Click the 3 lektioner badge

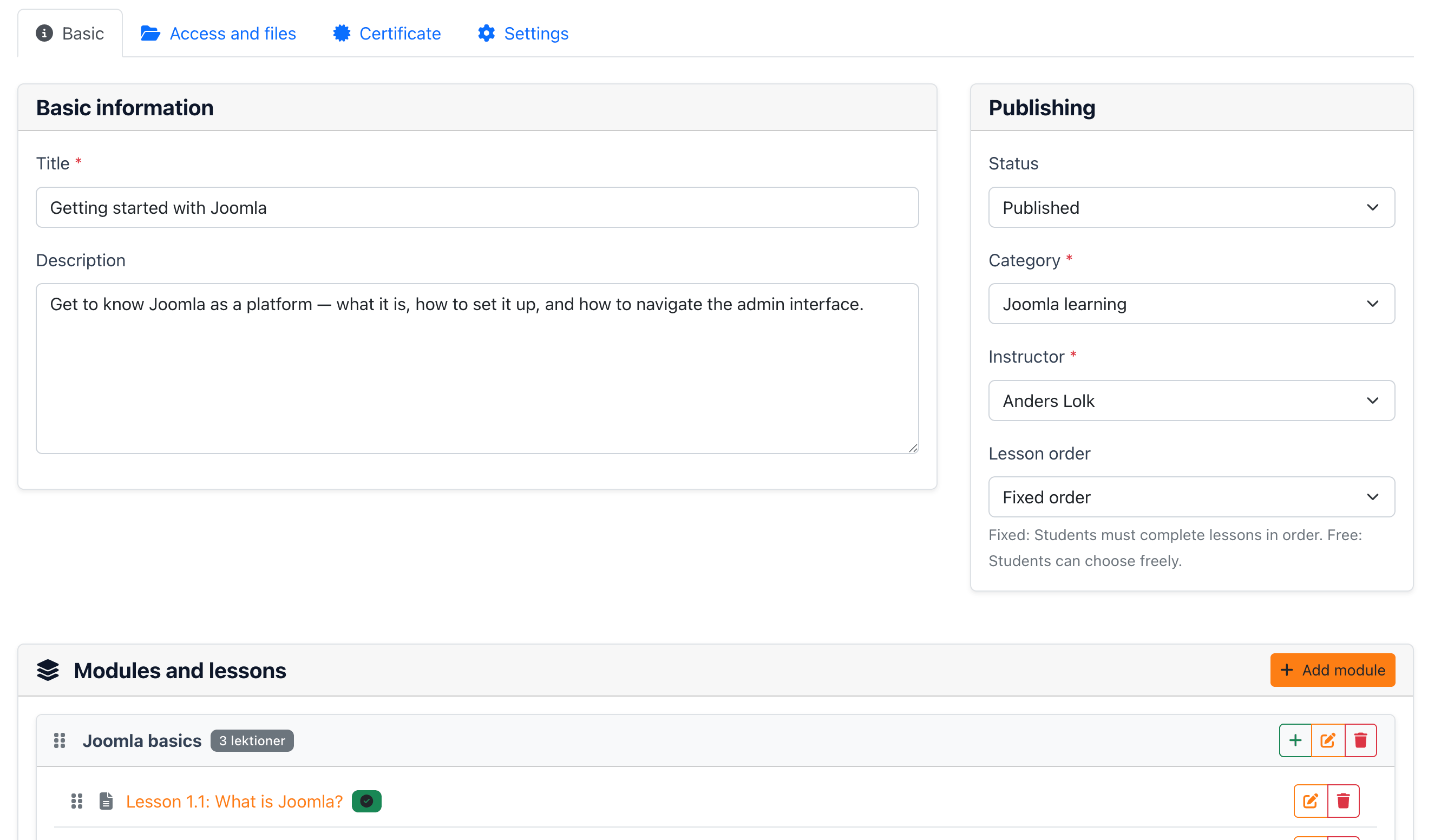252,740
